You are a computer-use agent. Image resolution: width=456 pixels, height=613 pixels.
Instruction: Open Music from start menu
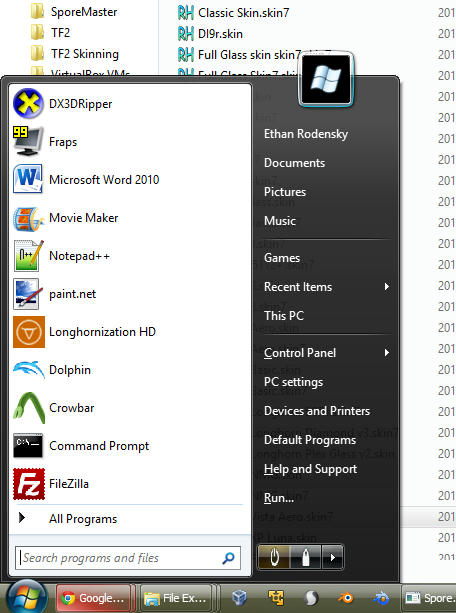(280, 221)
